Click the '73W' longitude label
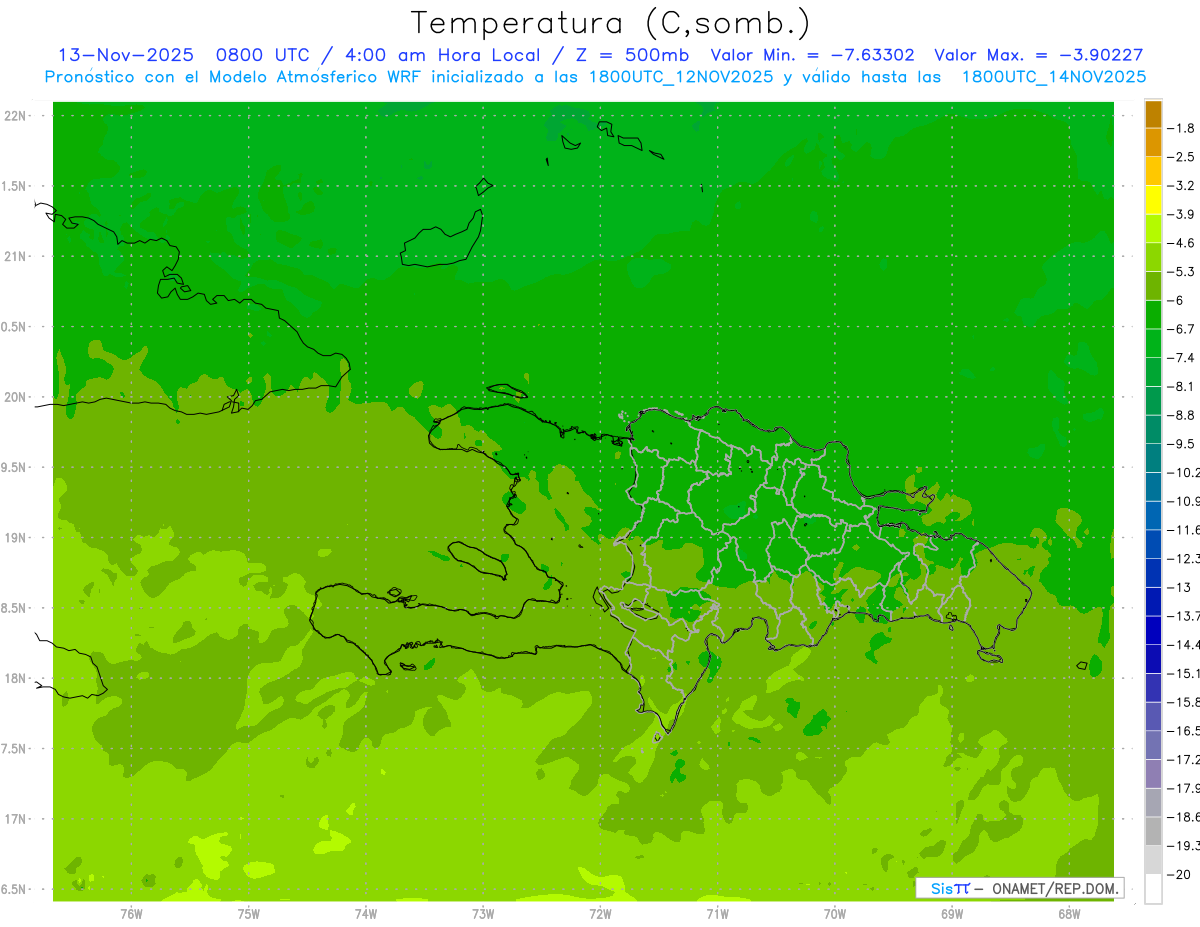1200x927 pixels. [x=483, y=914]
